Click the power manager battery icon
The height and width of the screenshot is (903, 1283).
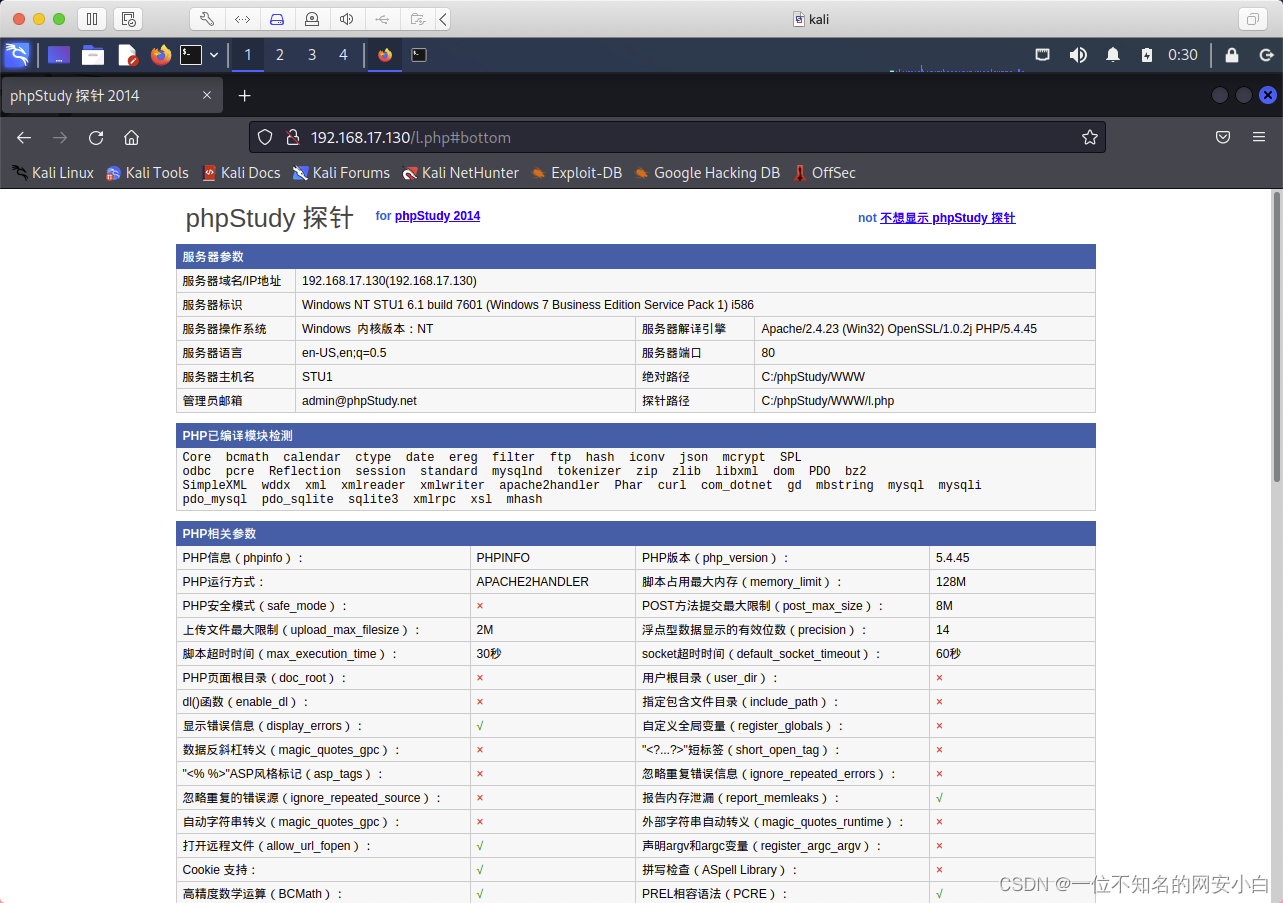click(x=1147, y=55)
